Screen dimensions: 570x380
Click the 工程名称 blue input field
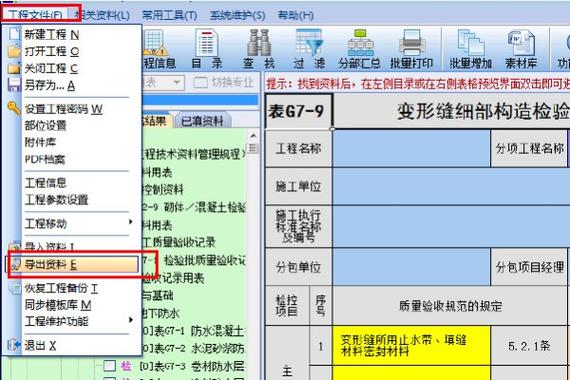(x=412, y=148)
